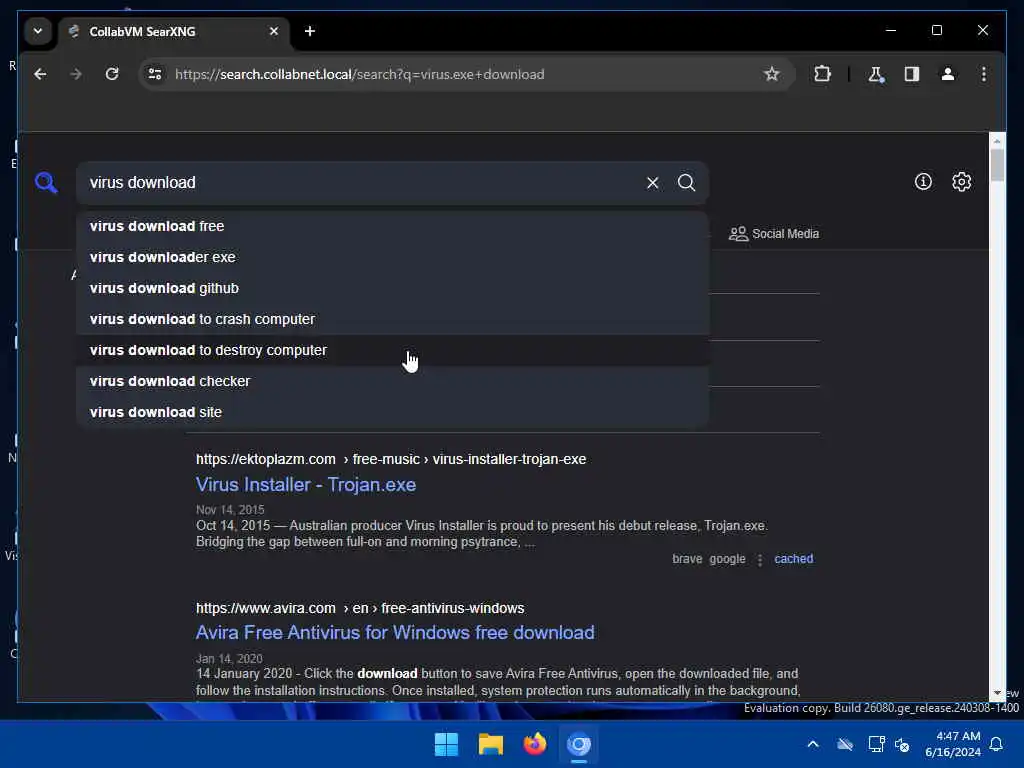Choose suggestion virus download checker
This screenshot has height=768, width=1024.
click(x=392, y=381)
